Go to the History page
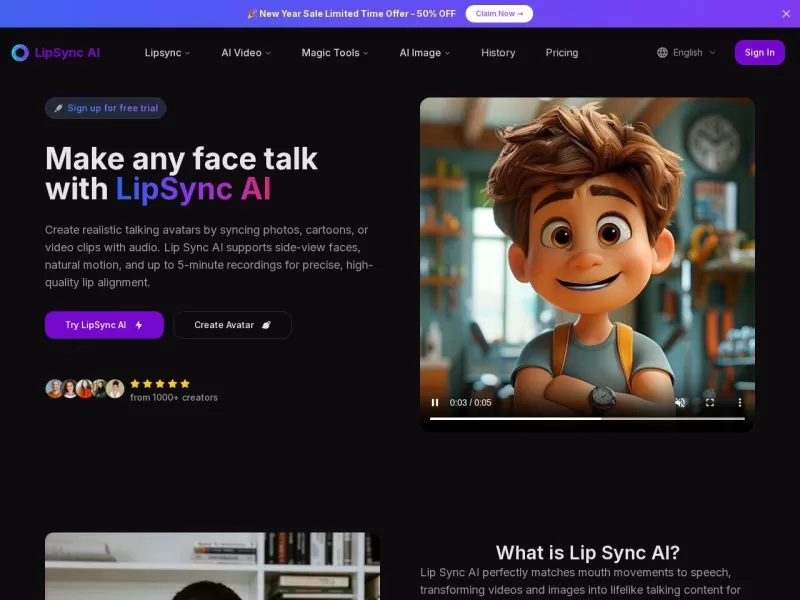The height and width of the screenshot is (600, 800). click(x=498, y=53)
